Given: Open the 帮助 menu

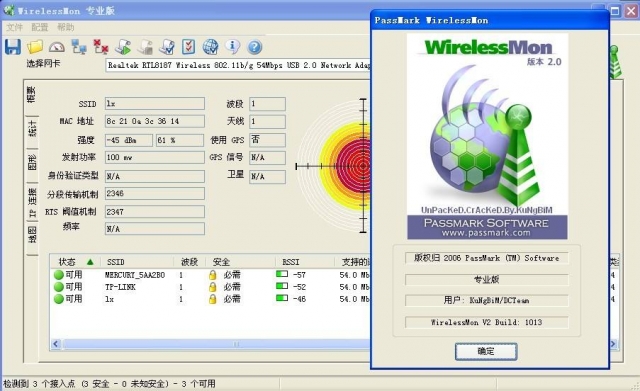Looking at the screenshot, I should pos(65,27).
